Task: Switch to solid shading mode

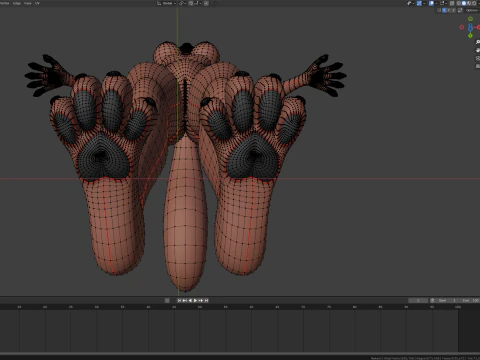Action: tap(464, 3)
